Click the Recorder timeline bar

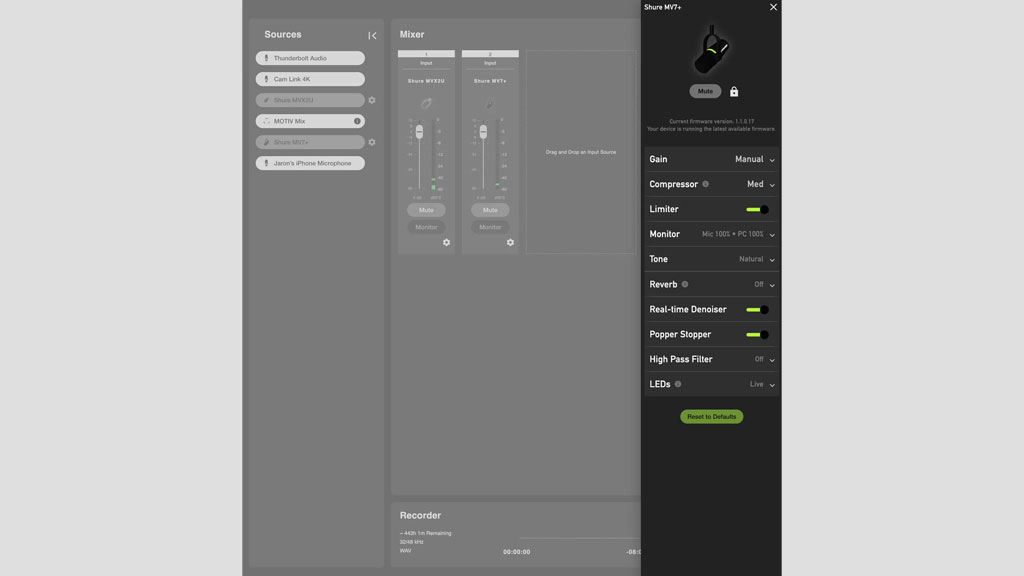click(580, 538)
